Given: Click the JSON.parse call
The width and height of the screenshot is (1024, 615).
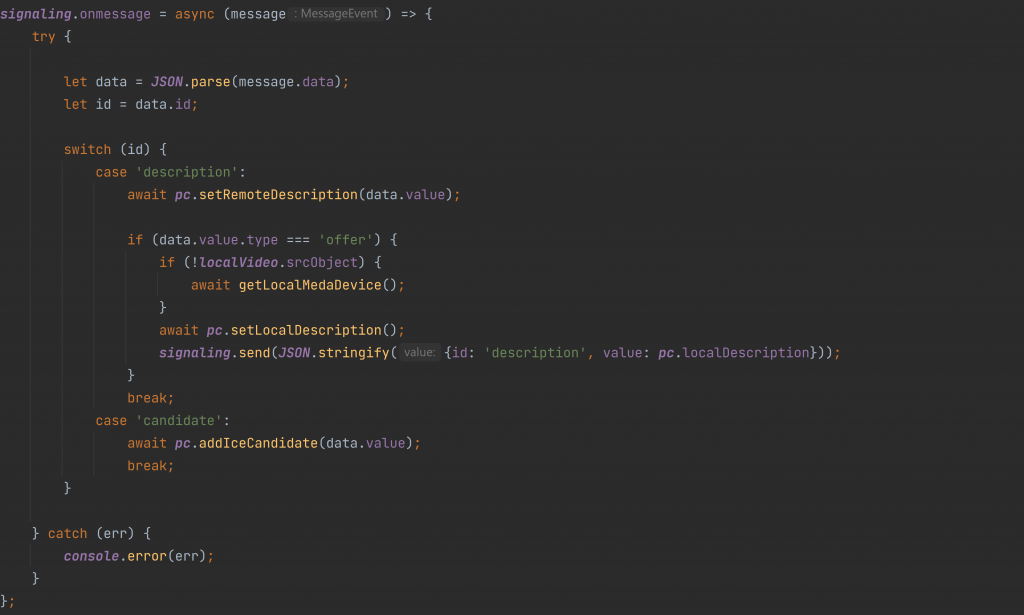Looking at the screenshot, I should [191, 82].
